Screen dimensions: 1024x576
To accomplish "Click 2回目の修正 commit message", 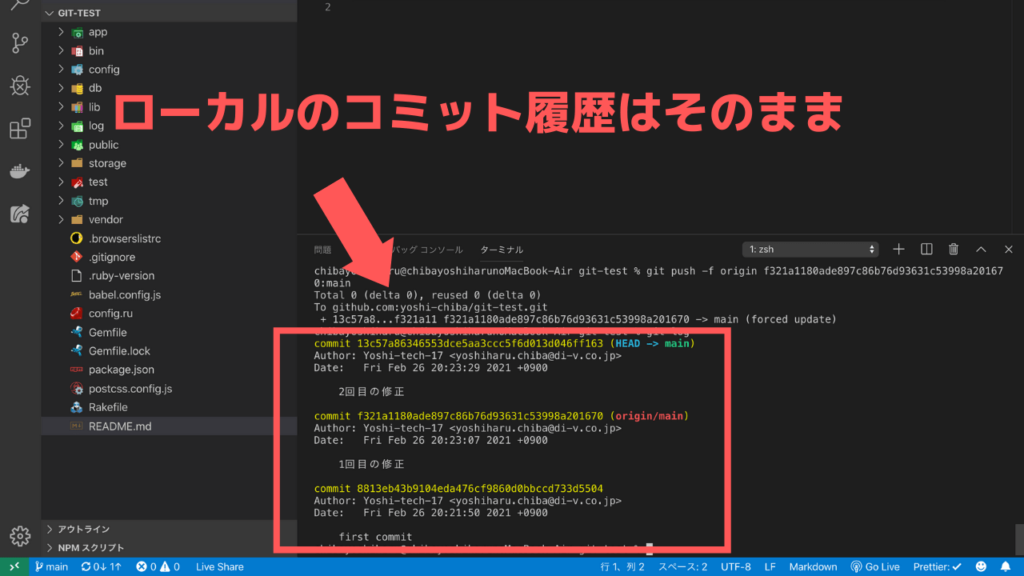I will pos(371,392).
